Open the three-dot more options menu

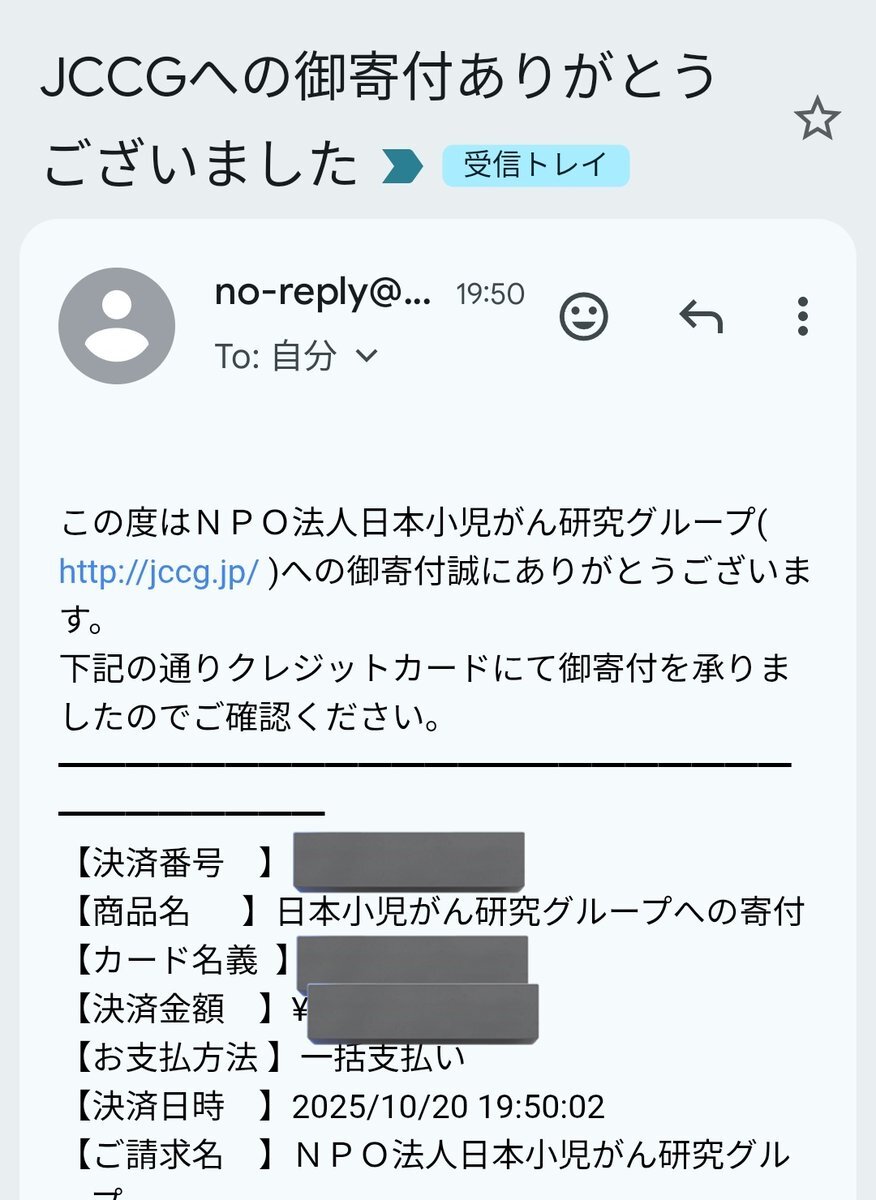point(802,318)
